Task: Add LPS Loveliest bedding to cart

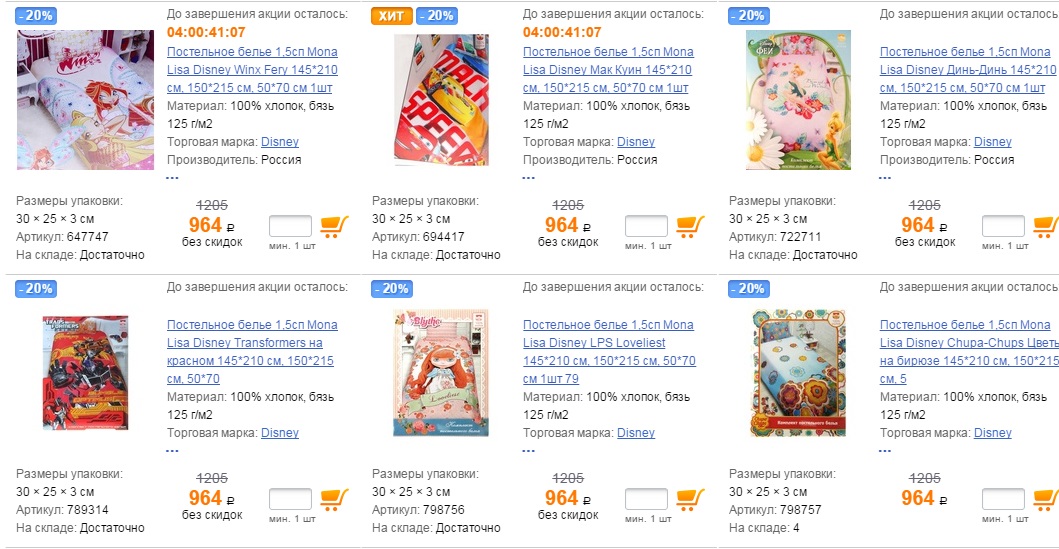Action: point(690,499)
